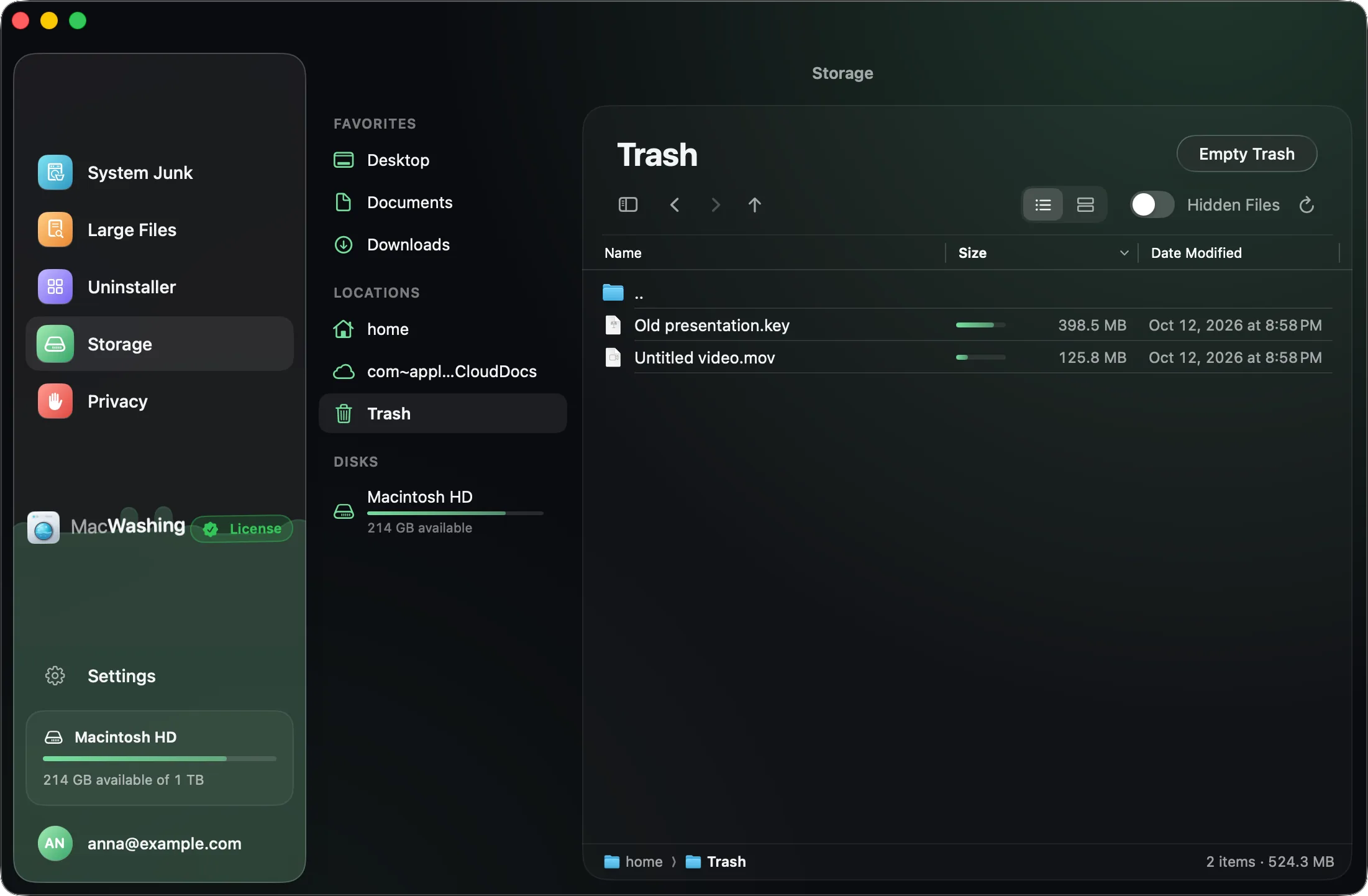1368x896 pixels.
Task: Click the Desktop favorites icon
Action: [x=344, y=160]
